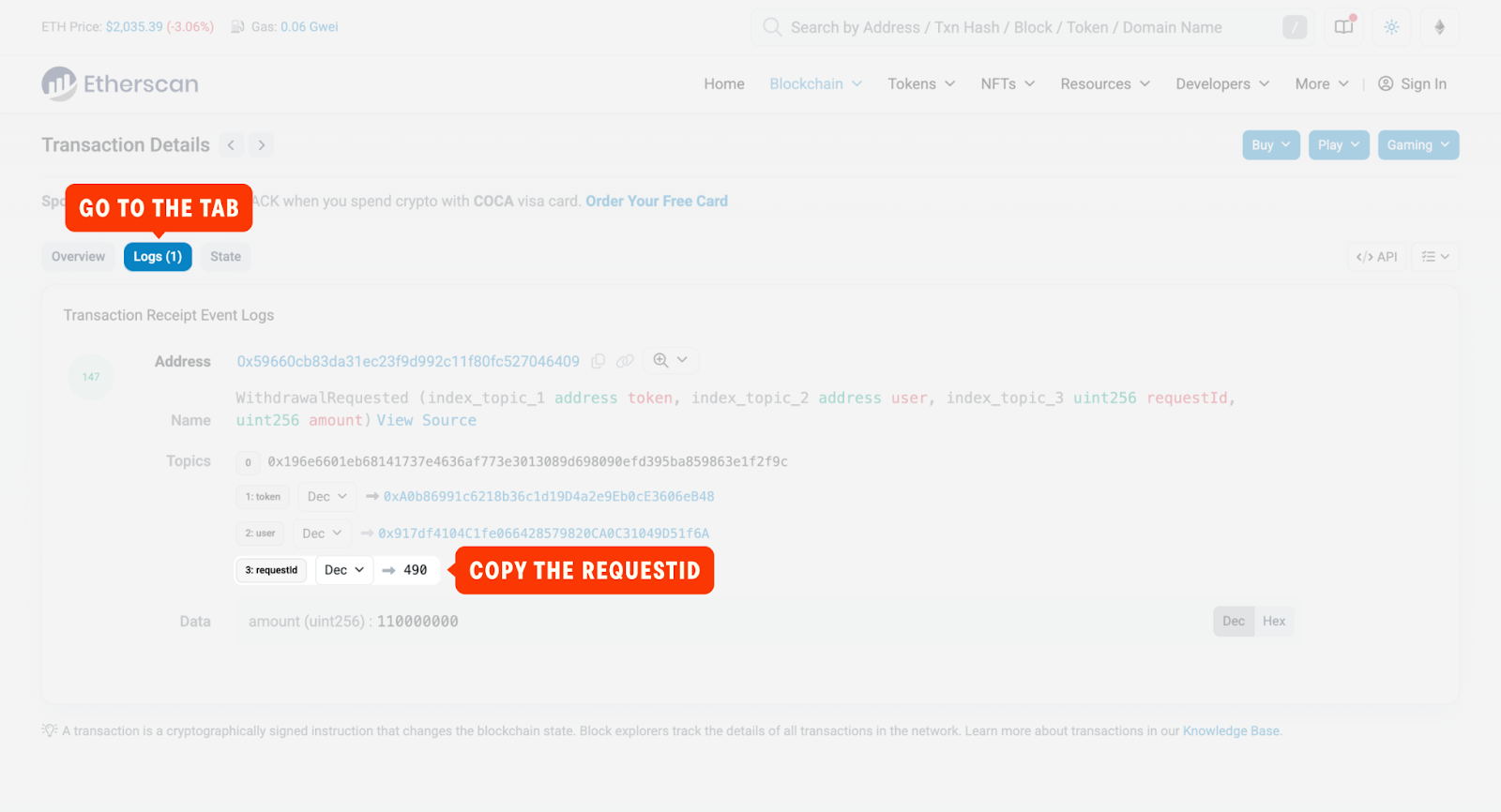Switch data display to Dec
The width and height of the screenshot is (1501, 812).
coord(1233,621)
